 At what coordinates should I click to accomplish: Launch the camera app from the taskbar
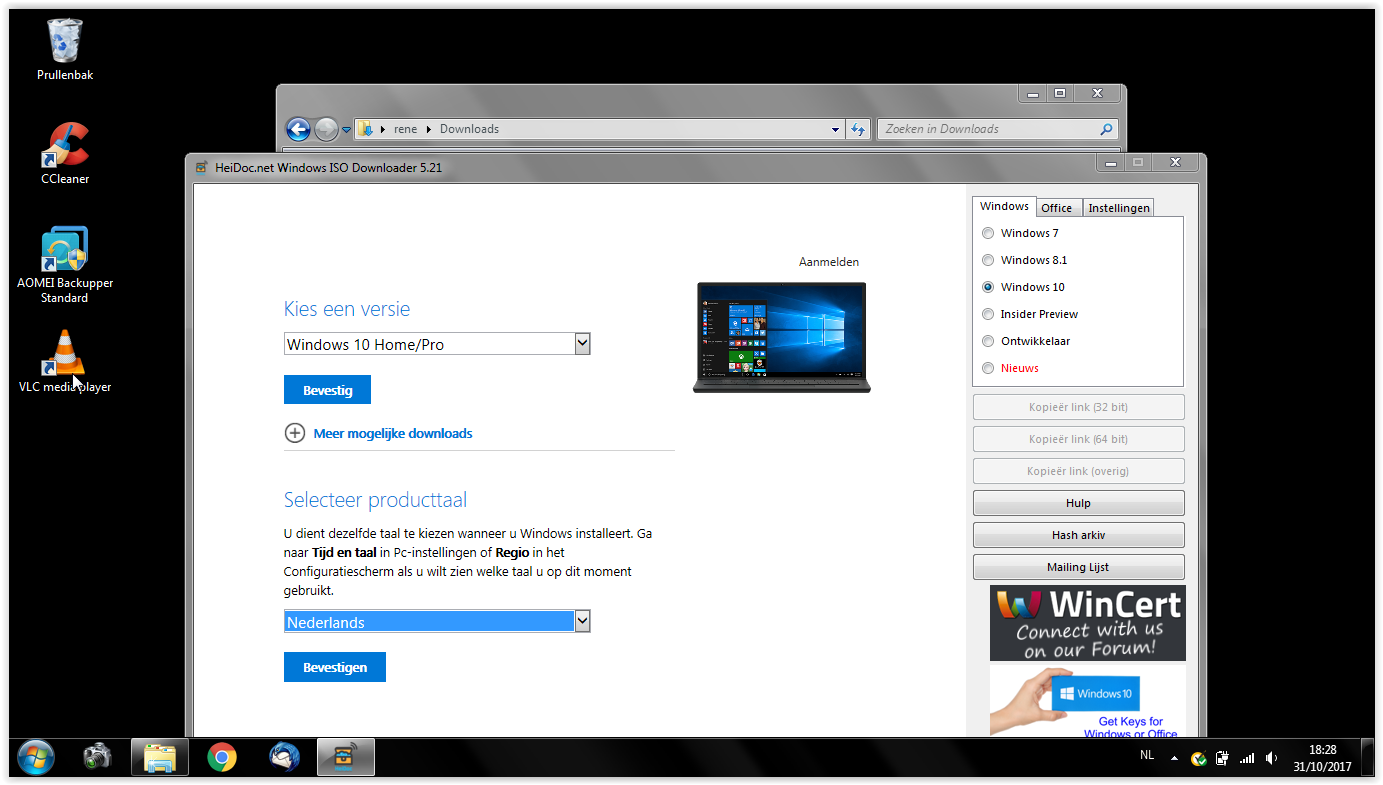coord(97,757)
